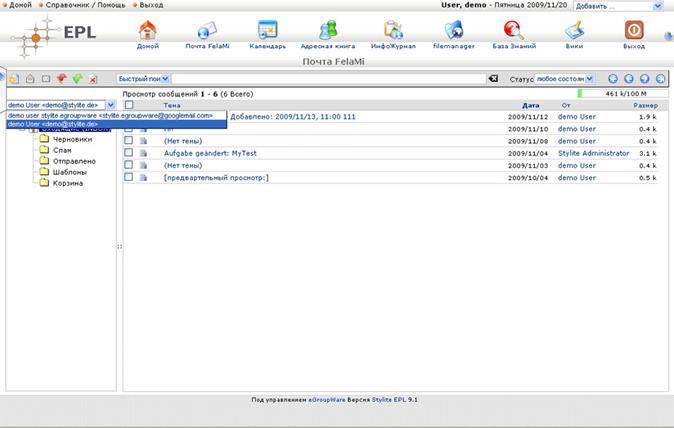
Task: Open the Корзина folder
Action: (x=68, y=183)
